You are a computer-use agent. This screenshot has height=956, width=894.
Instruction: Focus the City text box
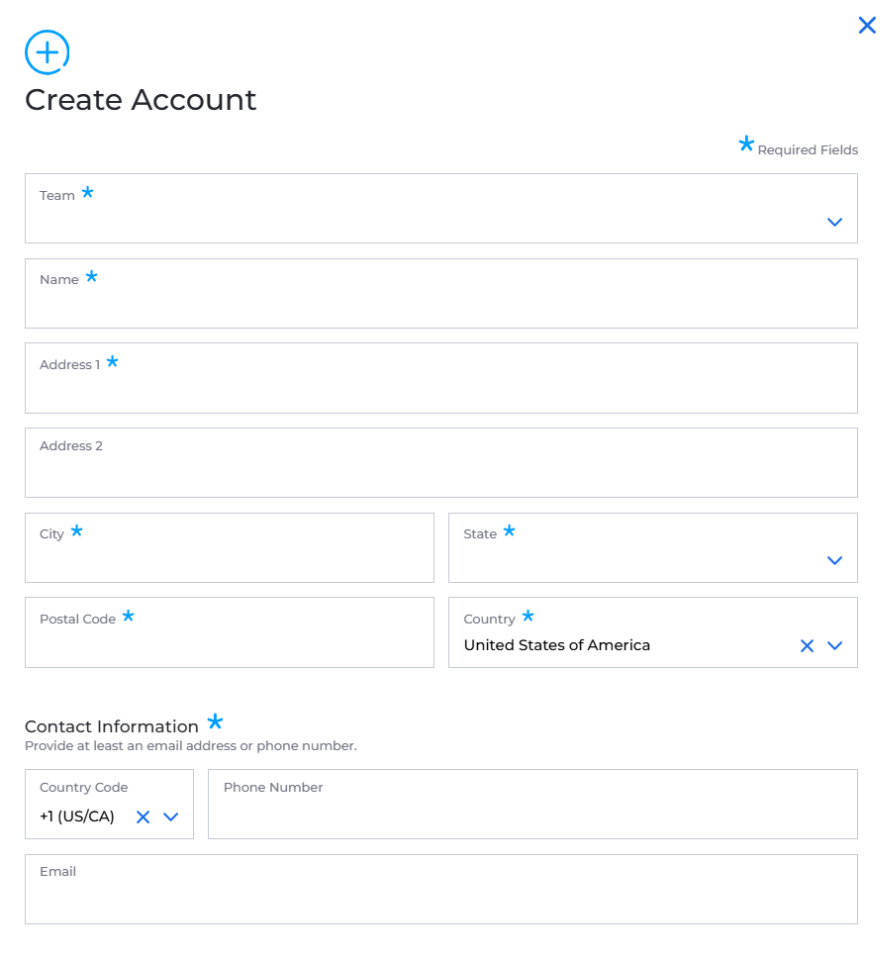[229, 548]
